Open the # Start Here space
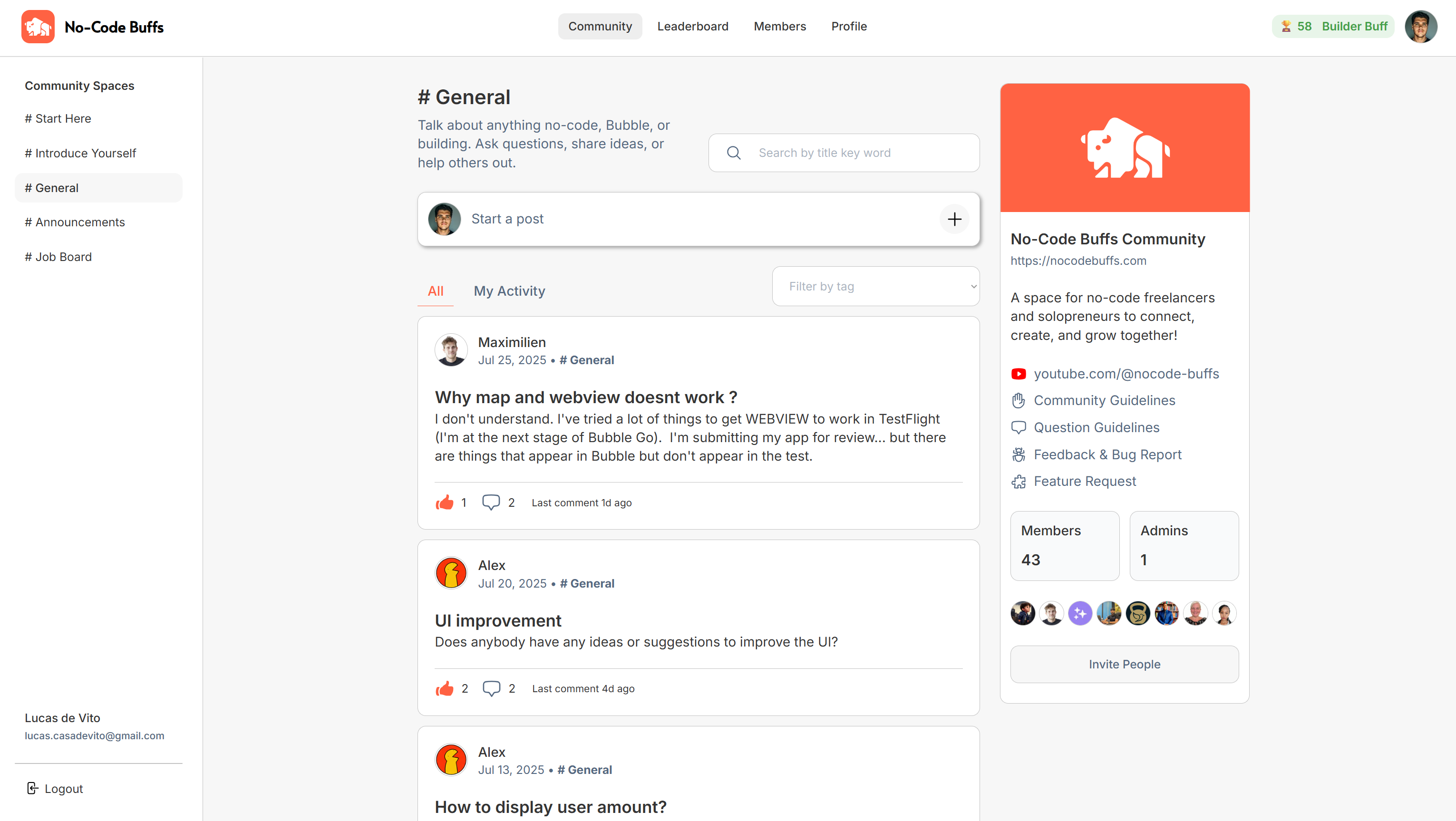 tap(98, 119)
